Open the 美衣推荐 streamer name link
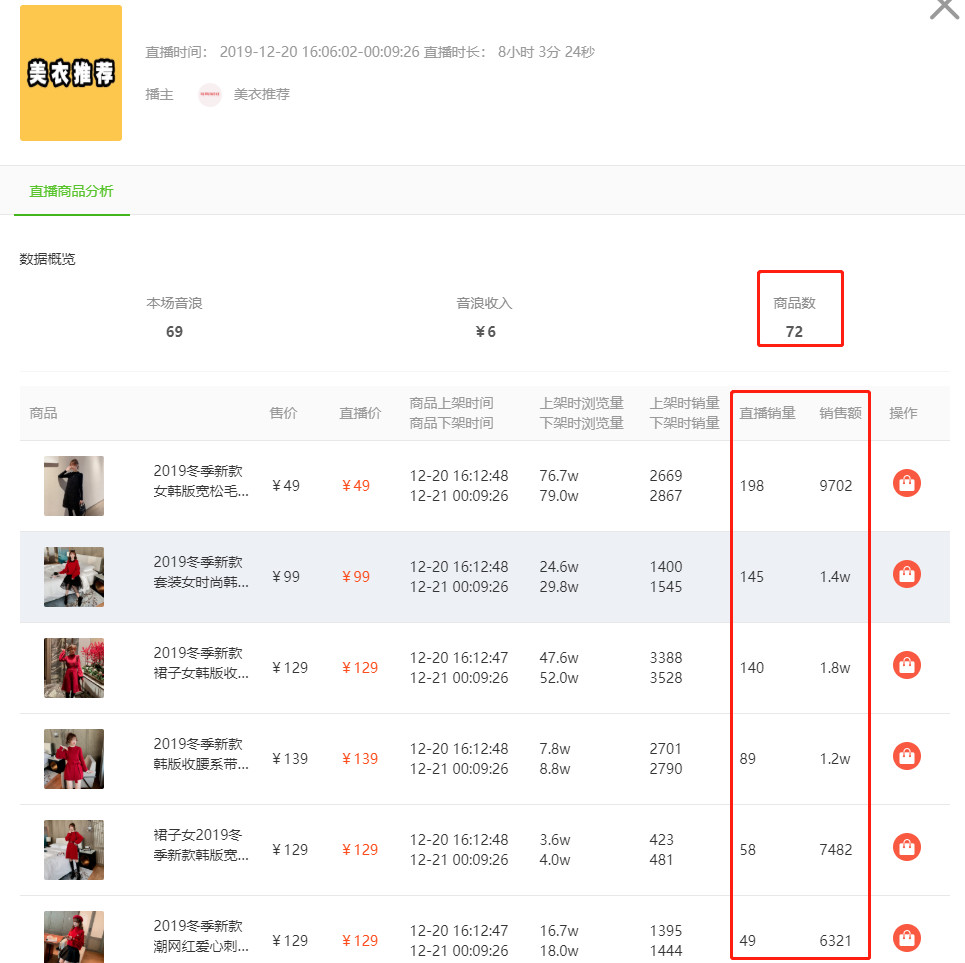The width and height of the screenshot is (965, 963). point(262,94)
